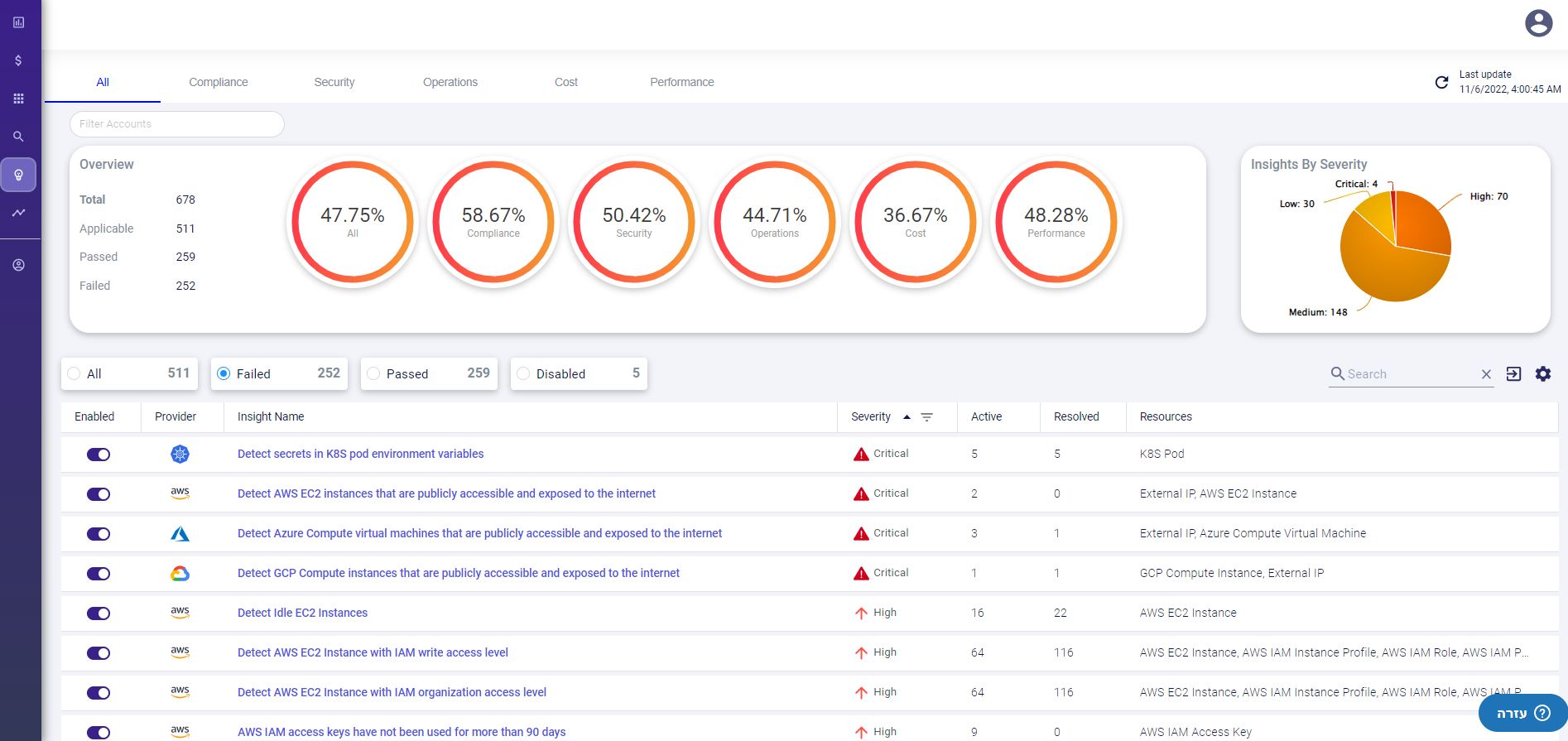The image size is (1568, 741).
Task: Click the Severity sort arrow
Action: coord(907,417)
